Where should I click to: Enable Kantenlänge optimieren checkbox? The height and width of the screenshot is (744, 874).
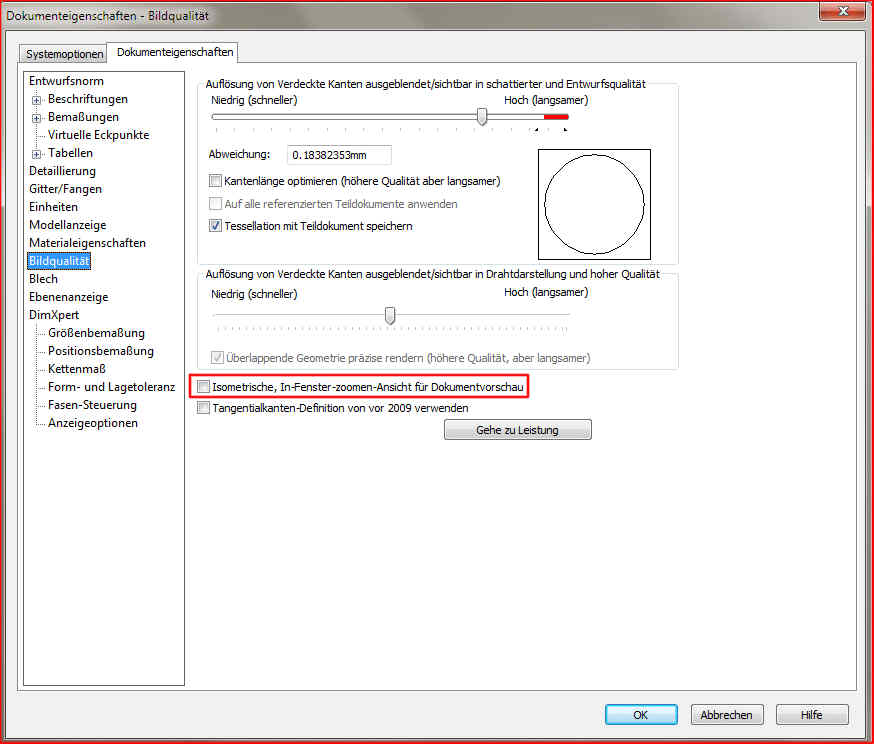pyautogui.click(x=215, y=181)
